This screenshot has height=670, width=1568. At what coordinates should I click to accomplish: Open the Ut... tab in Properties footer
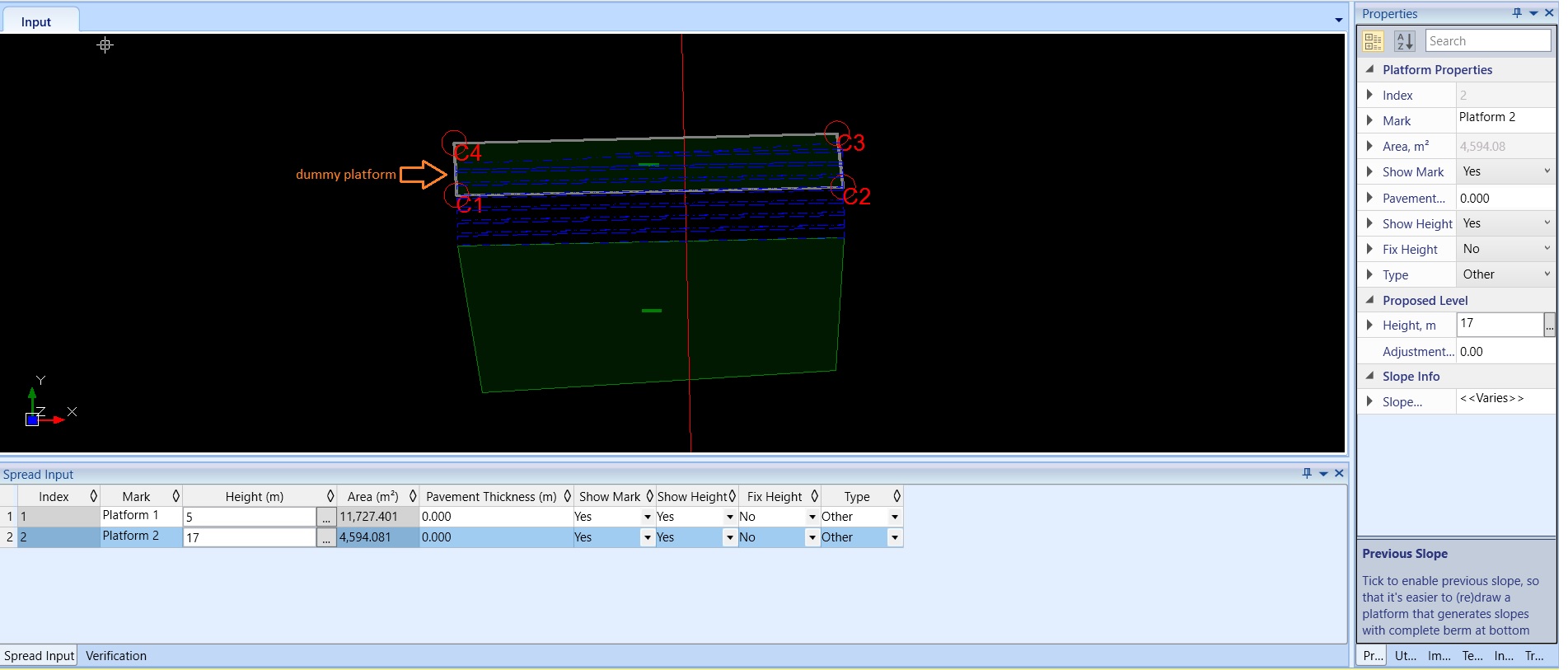pos(1406,655)
